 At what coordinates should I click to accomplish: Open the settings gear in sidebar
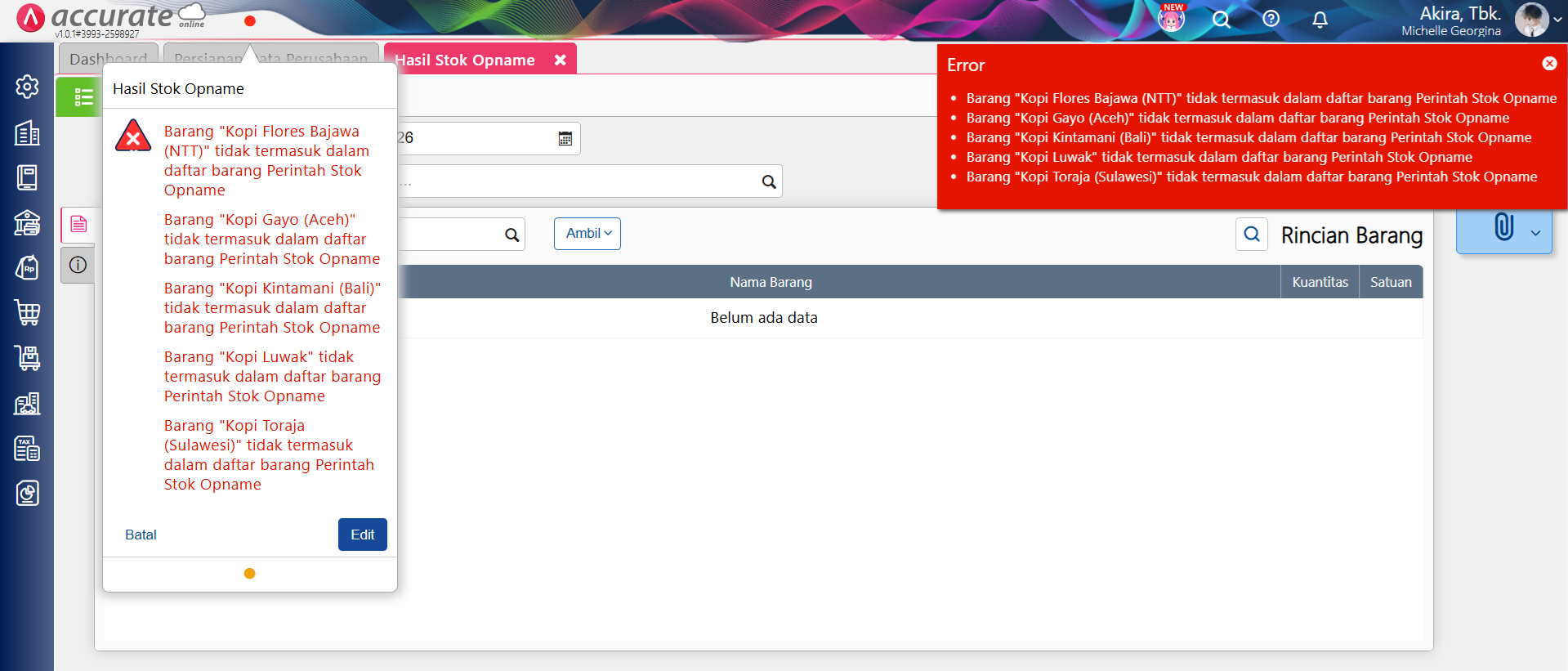click(x=27, y=87)
